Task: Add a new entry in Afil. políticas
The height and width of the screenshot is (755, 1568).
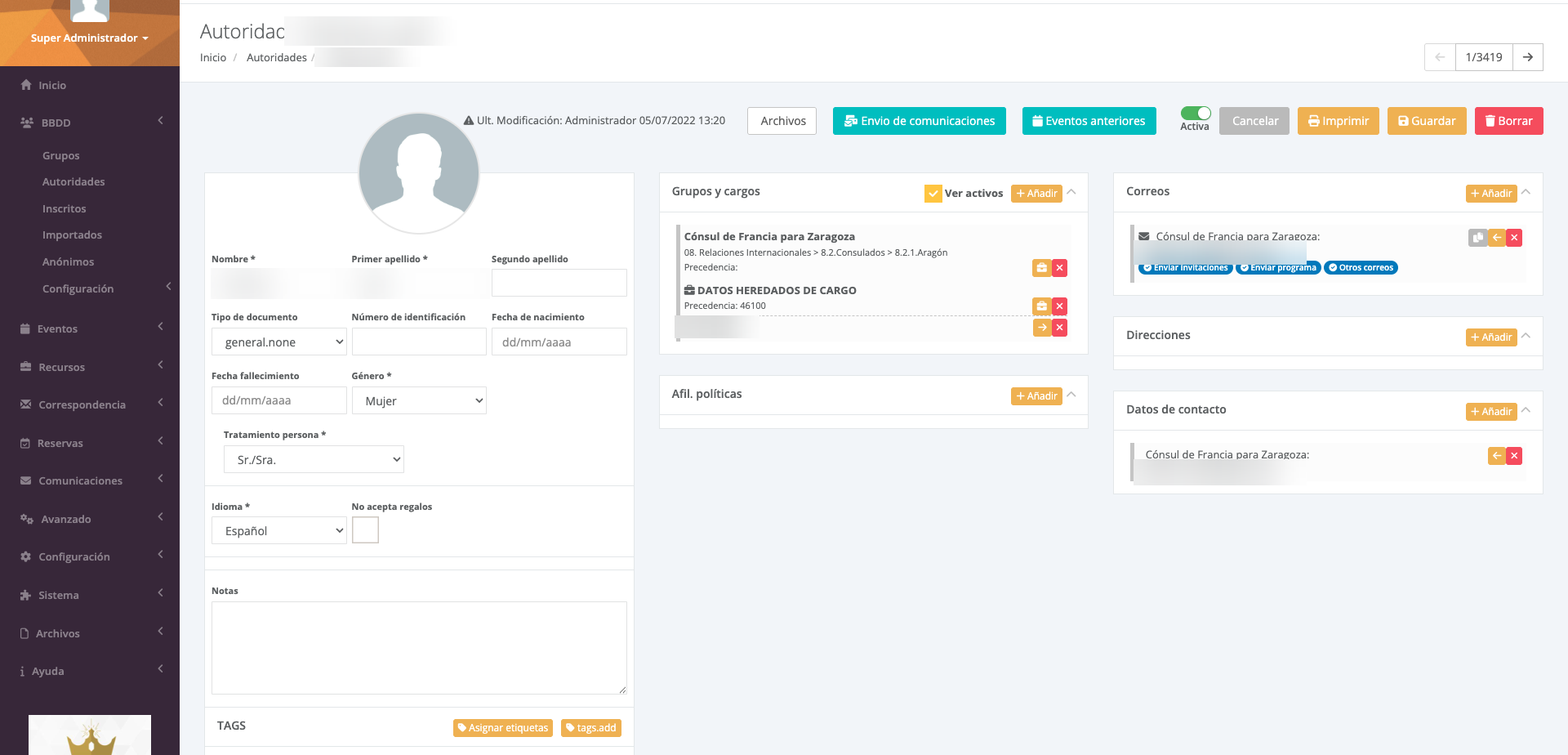Action: coord(1036,396)
